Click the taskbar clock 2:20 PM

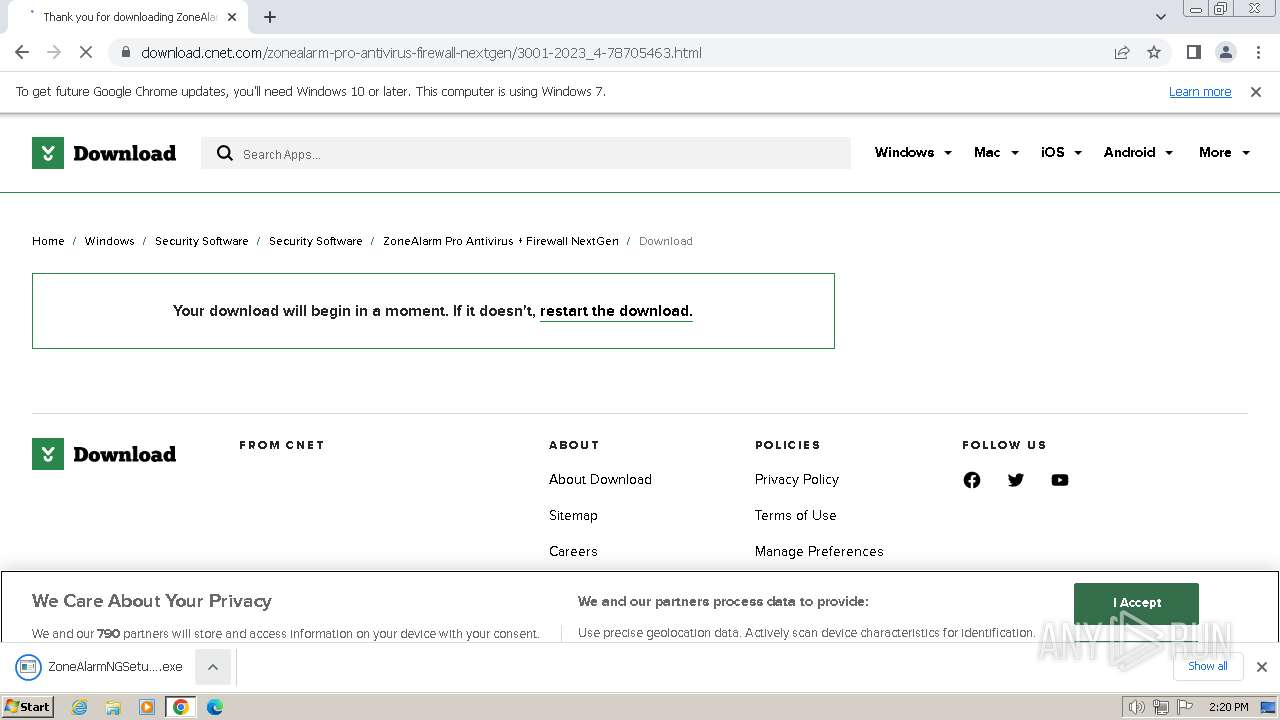pyautogui.click(x=1229, y=707)
